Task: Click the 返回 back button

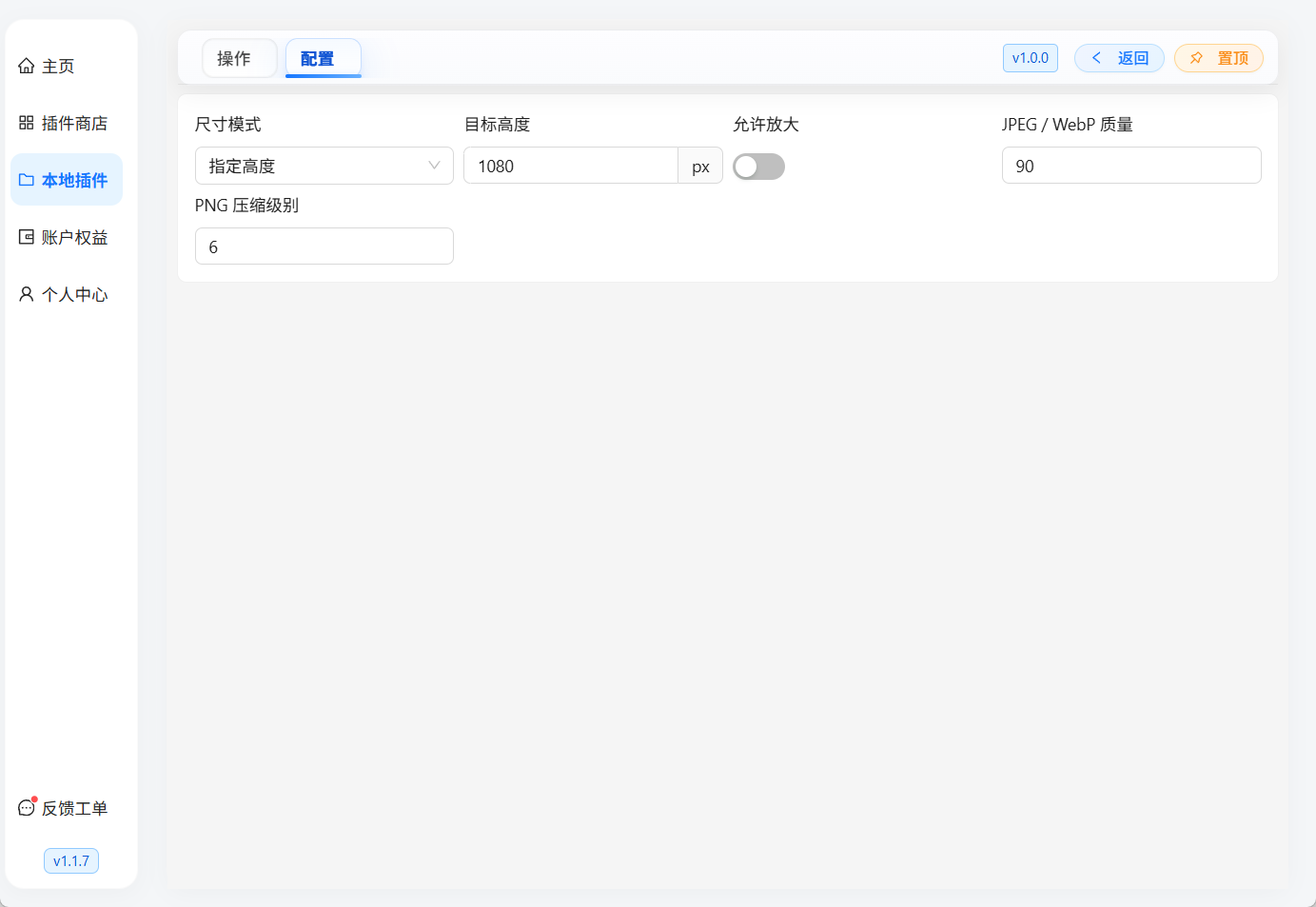Action: [x=1119, y=58]
